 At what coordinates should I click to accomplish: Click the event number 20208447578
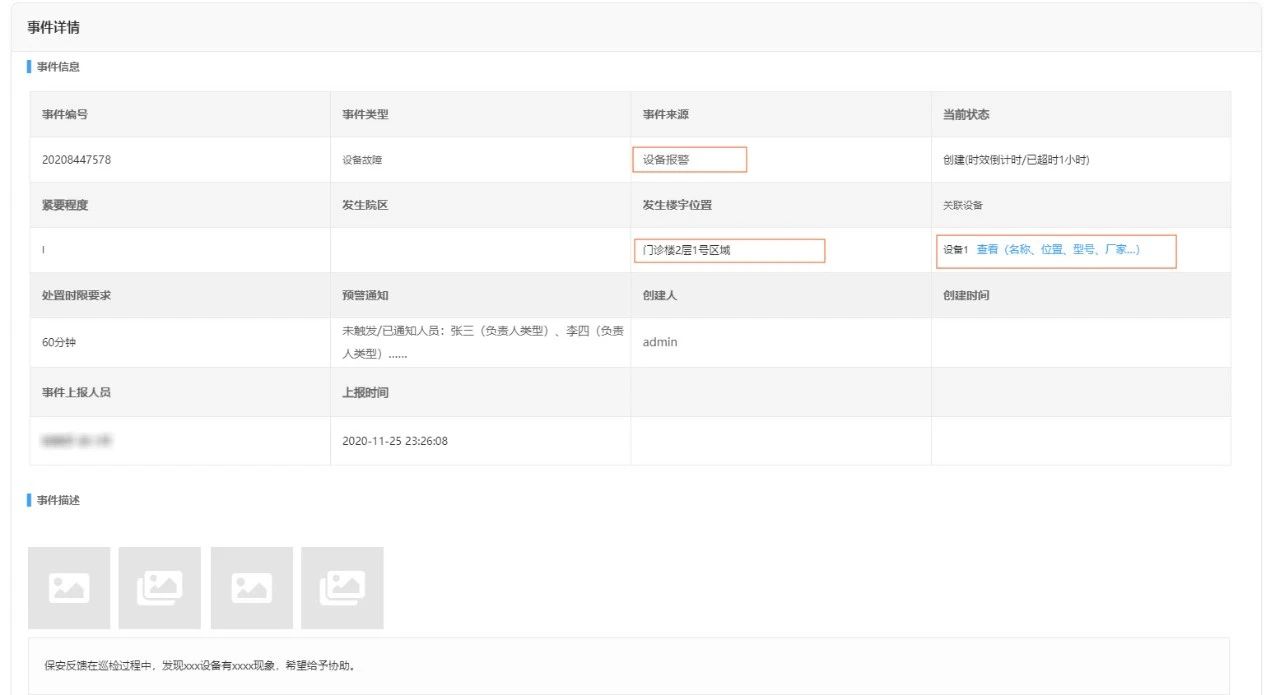click(77, 160)
